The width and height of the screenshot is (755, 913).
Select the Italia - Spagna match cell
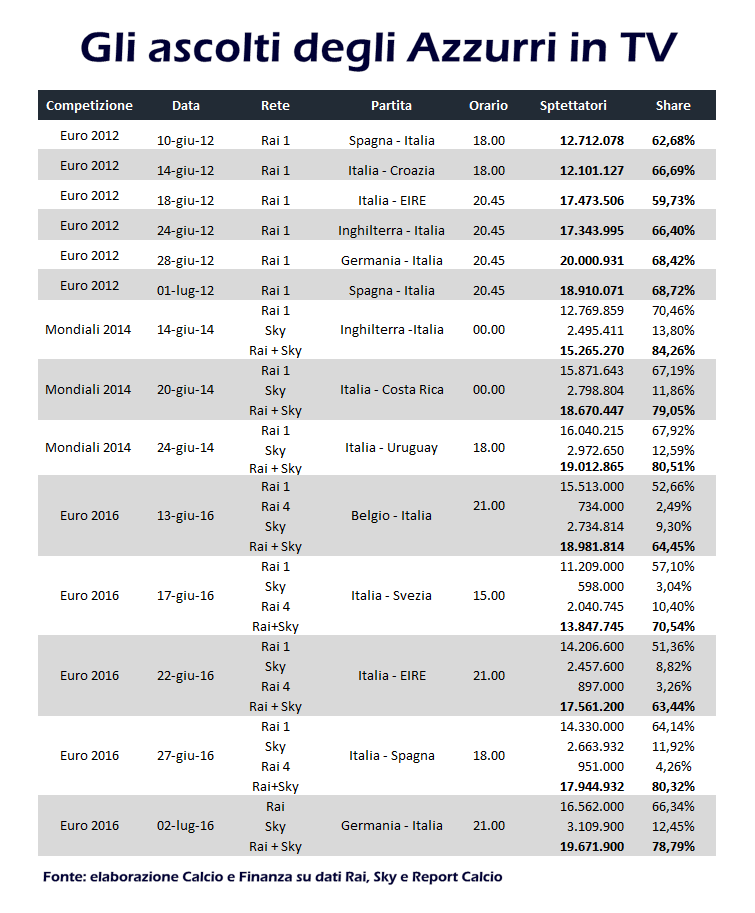click(392, 755)
